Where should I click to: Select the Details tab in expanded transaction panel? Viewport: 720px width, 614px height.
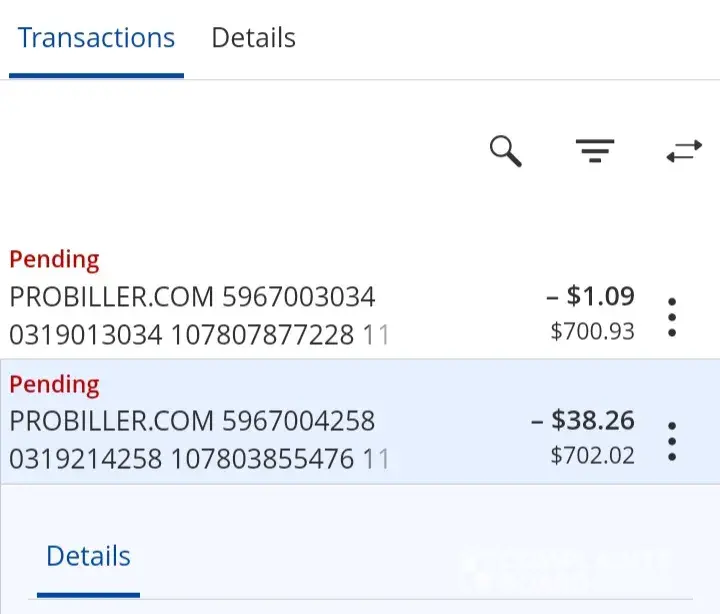coord(88,556)
